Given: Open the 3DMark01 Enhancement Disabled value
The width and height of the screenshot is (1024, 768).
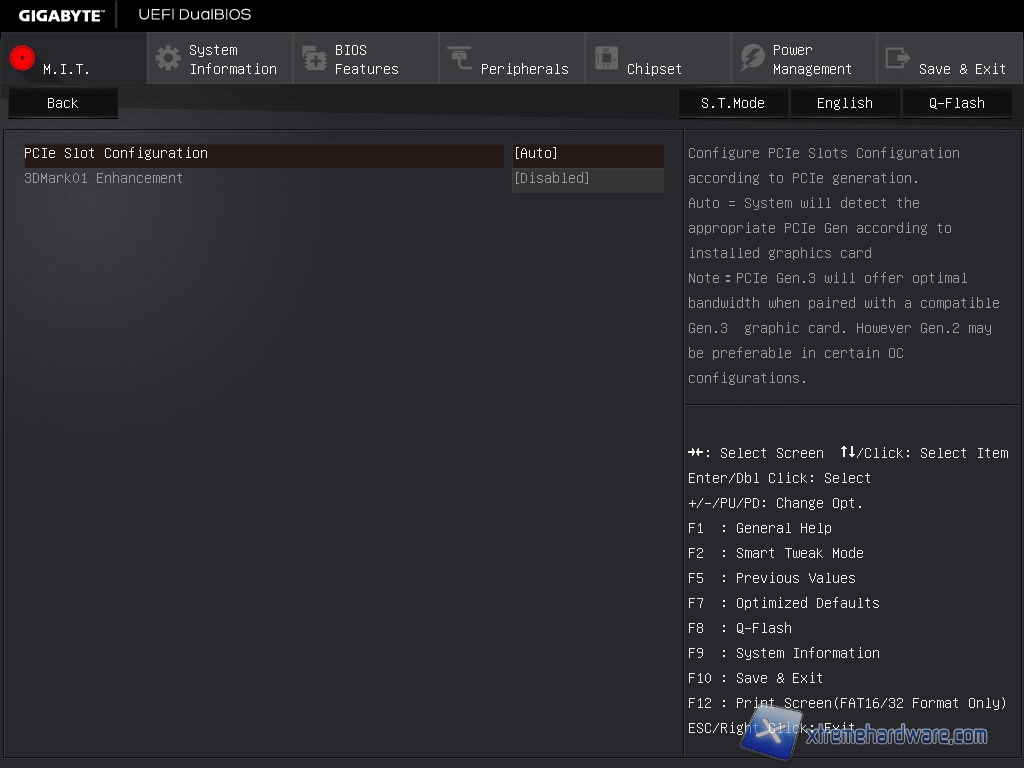Looking at the screenshot, I should [587, 179].
